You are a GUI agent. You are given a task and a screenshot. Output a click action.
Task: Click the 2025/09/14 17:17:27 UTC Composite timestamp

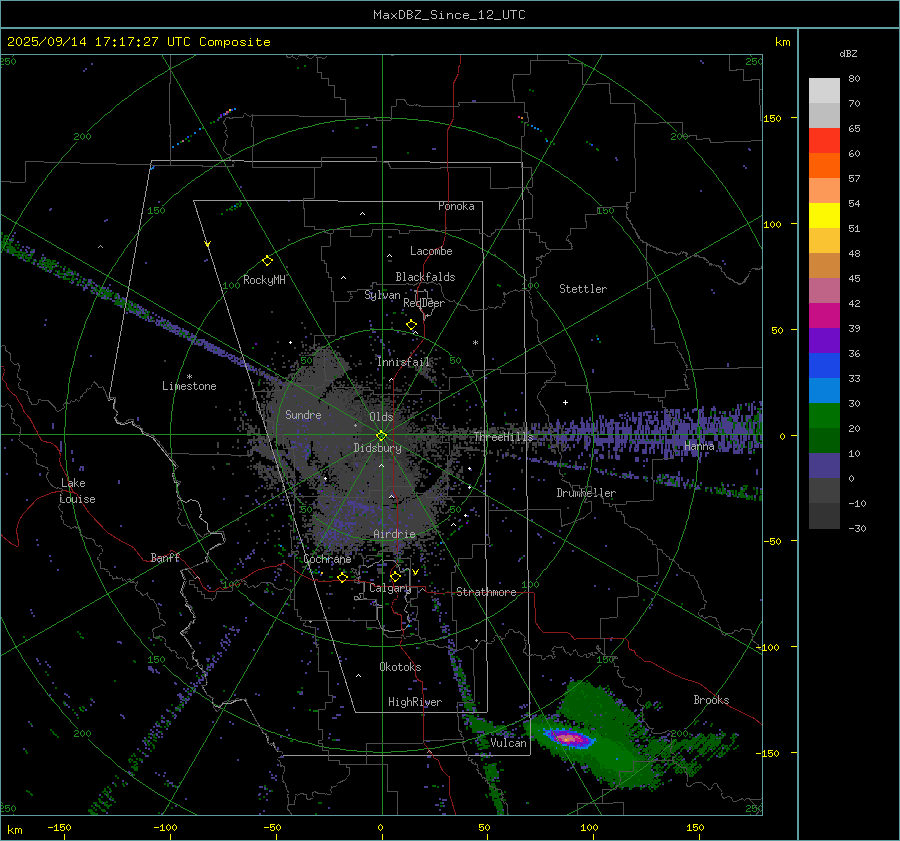(x=138, y=42)
